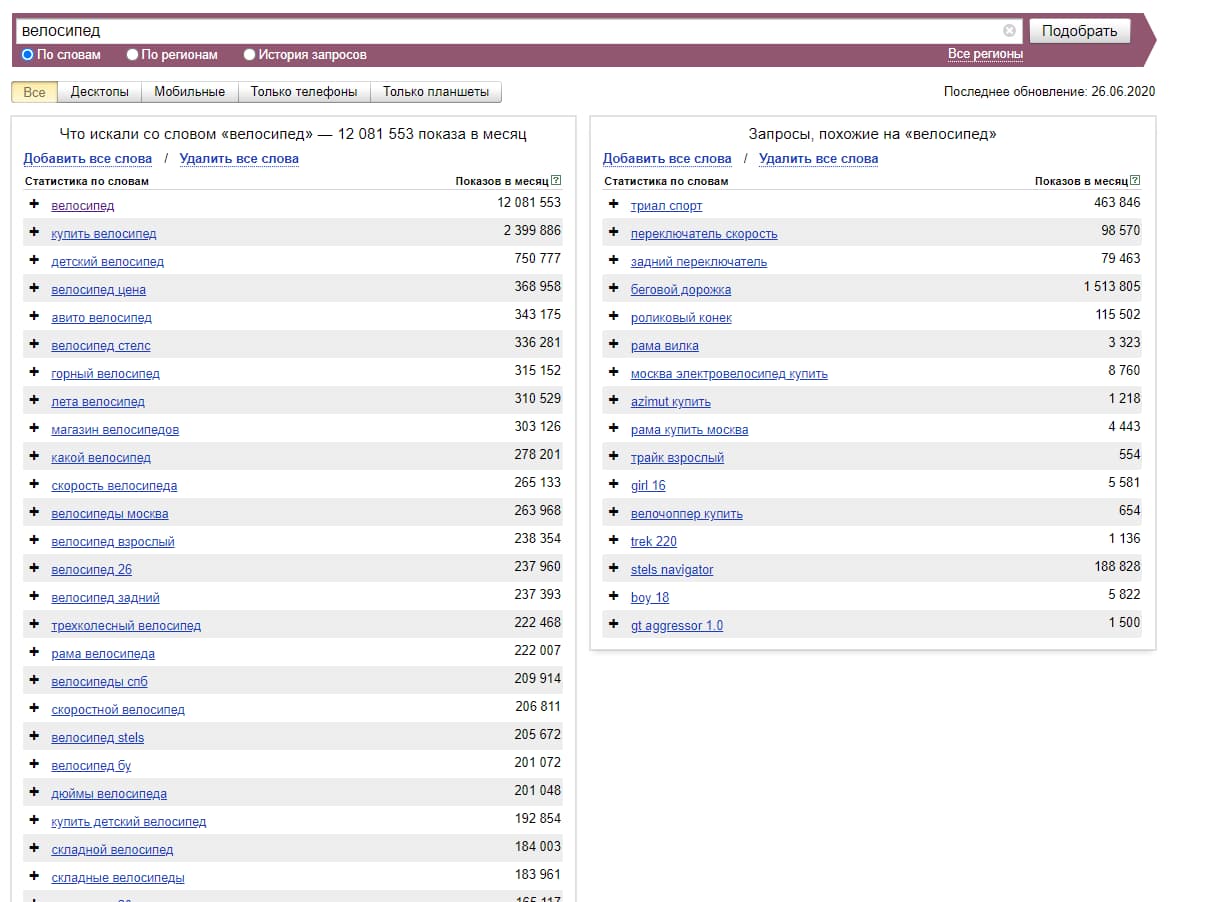Screen dimensions: 1216x902
Task: Select the По регионам radio option
Action: click(132, 55)
